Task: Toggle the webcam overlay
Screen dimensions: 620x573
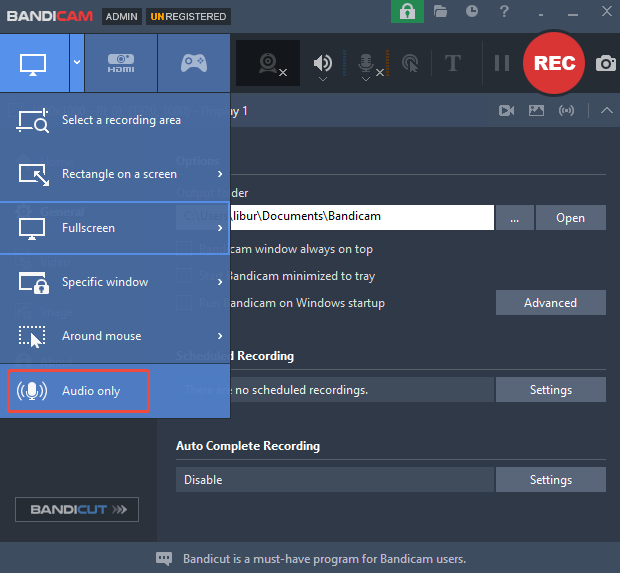Action: (x=268, y=63)
